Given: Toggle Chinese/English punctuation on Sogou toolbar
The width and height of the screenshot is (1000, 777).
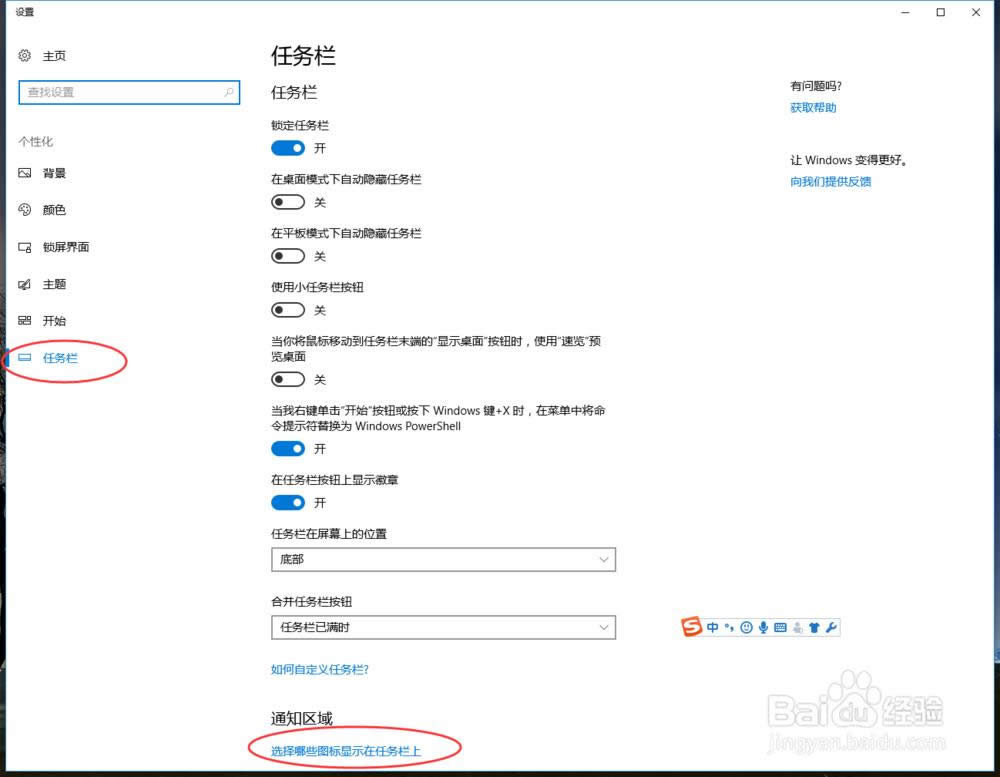Looking at the screenshot, I should pos(729,627).
